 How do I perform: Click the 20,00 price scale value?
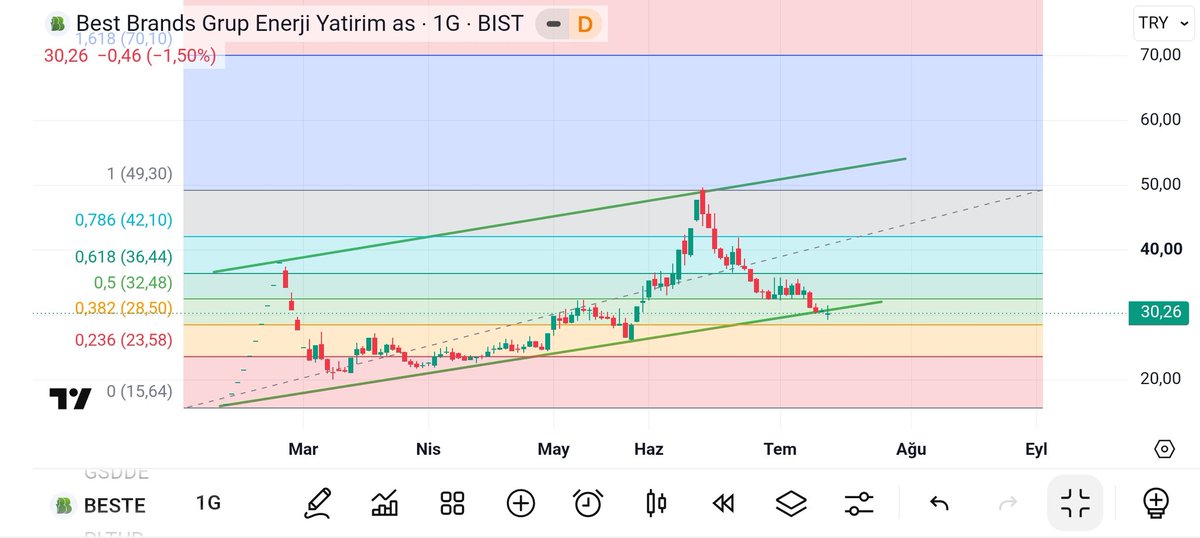pyautogui.click(x=1159, y=378)
